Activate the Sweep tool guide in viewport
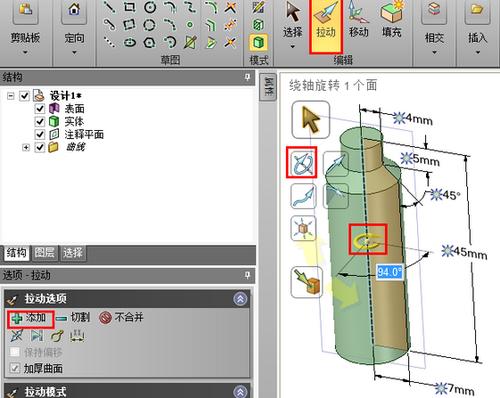 (x=303, y=196)
